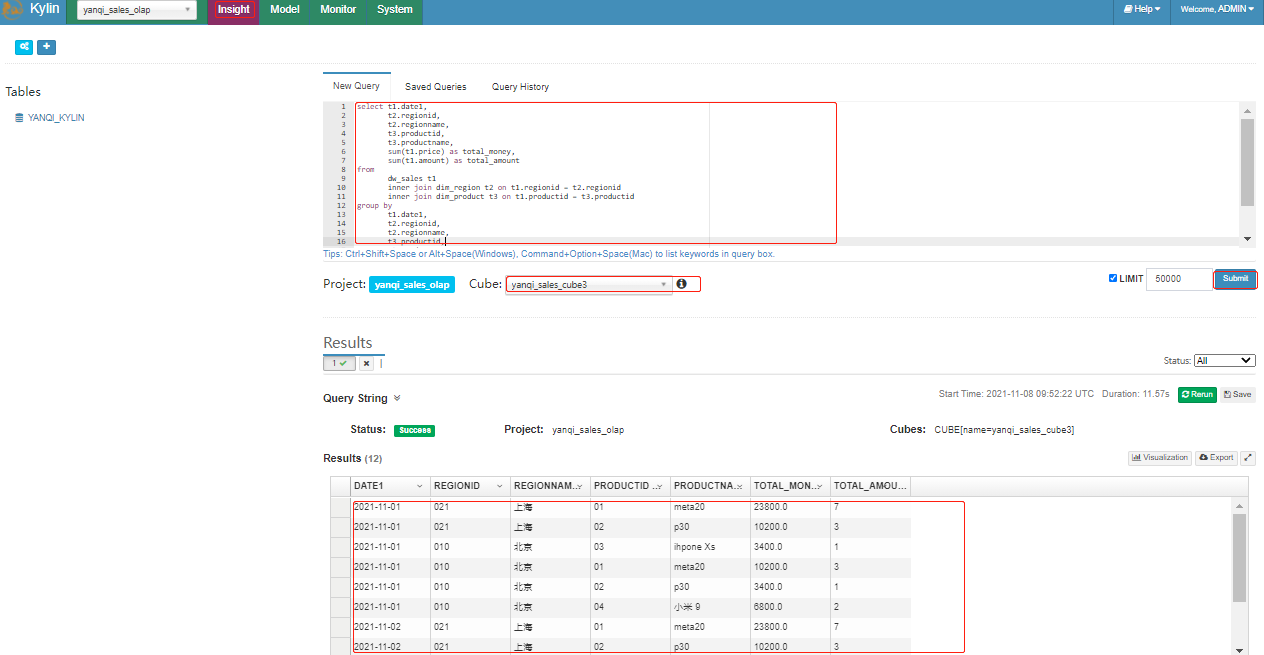
Task: Open PRODUCTID column header menu arrow
Action: click(x=660, y=486)
